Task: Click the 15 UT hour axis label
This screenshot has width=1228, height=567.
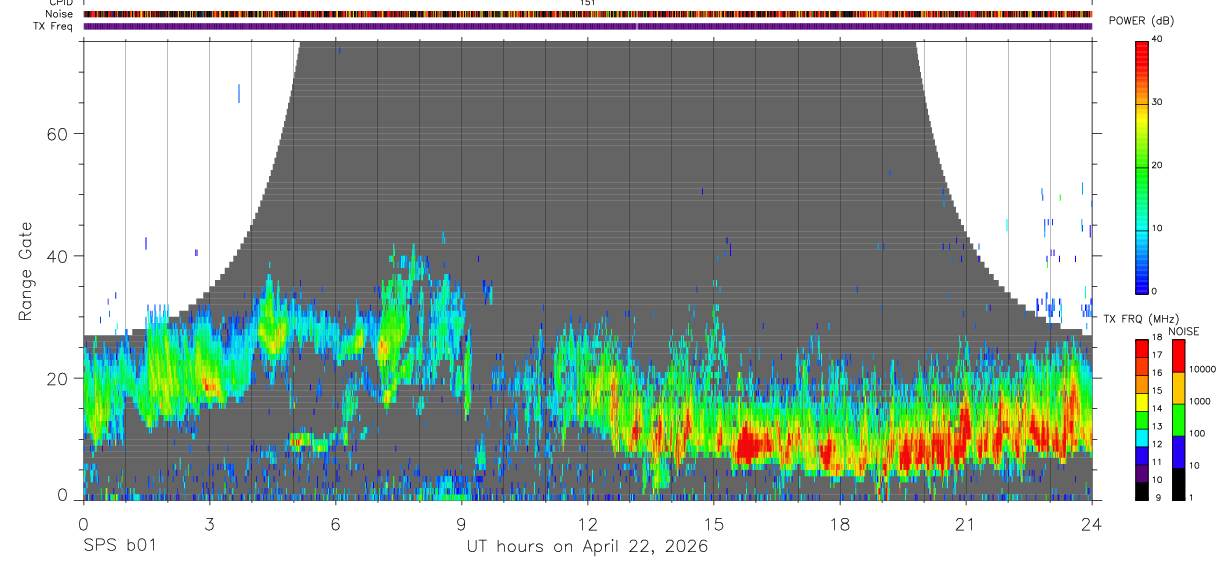Action: pos(713,524)
